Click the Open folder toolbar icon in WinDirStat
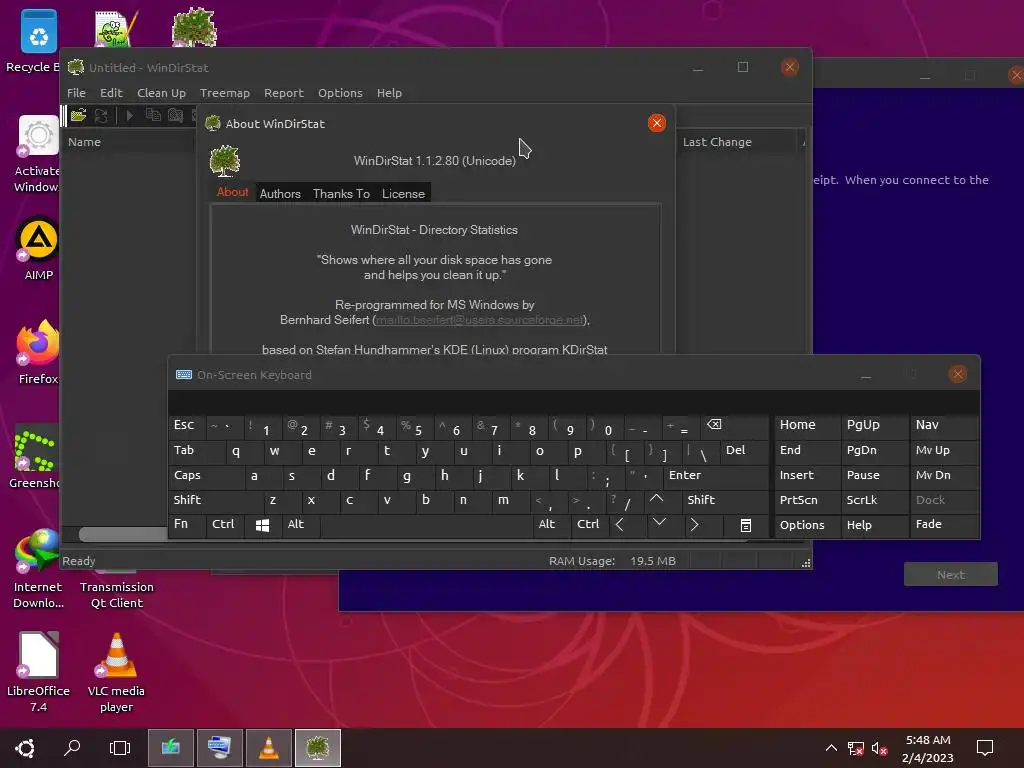Image resolution: width=1024 pixels, height=768 pixels. (78, 116)
